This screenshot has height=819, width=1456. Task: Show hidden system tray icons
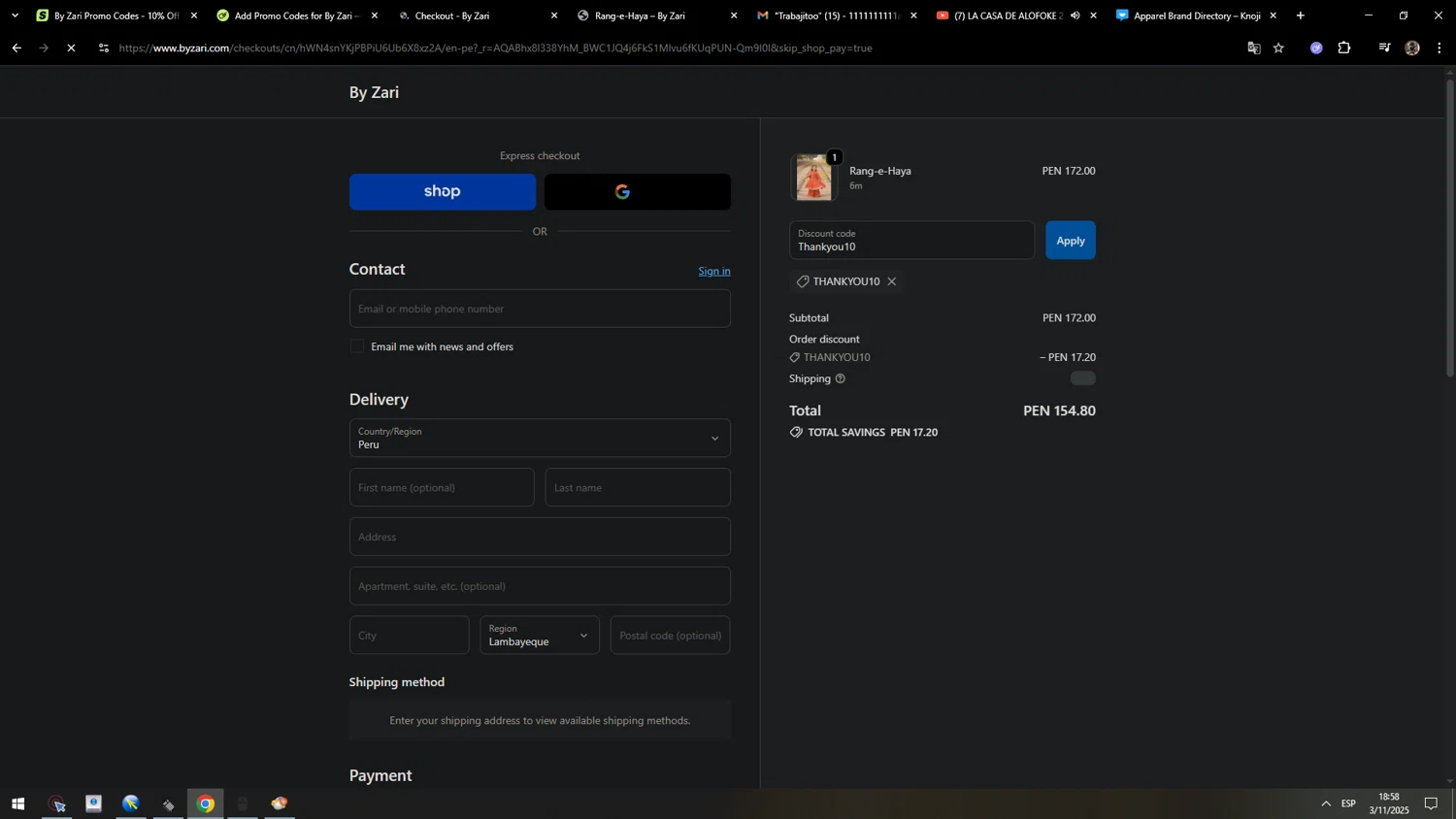pyautogui.click(x=1326, y=803)
